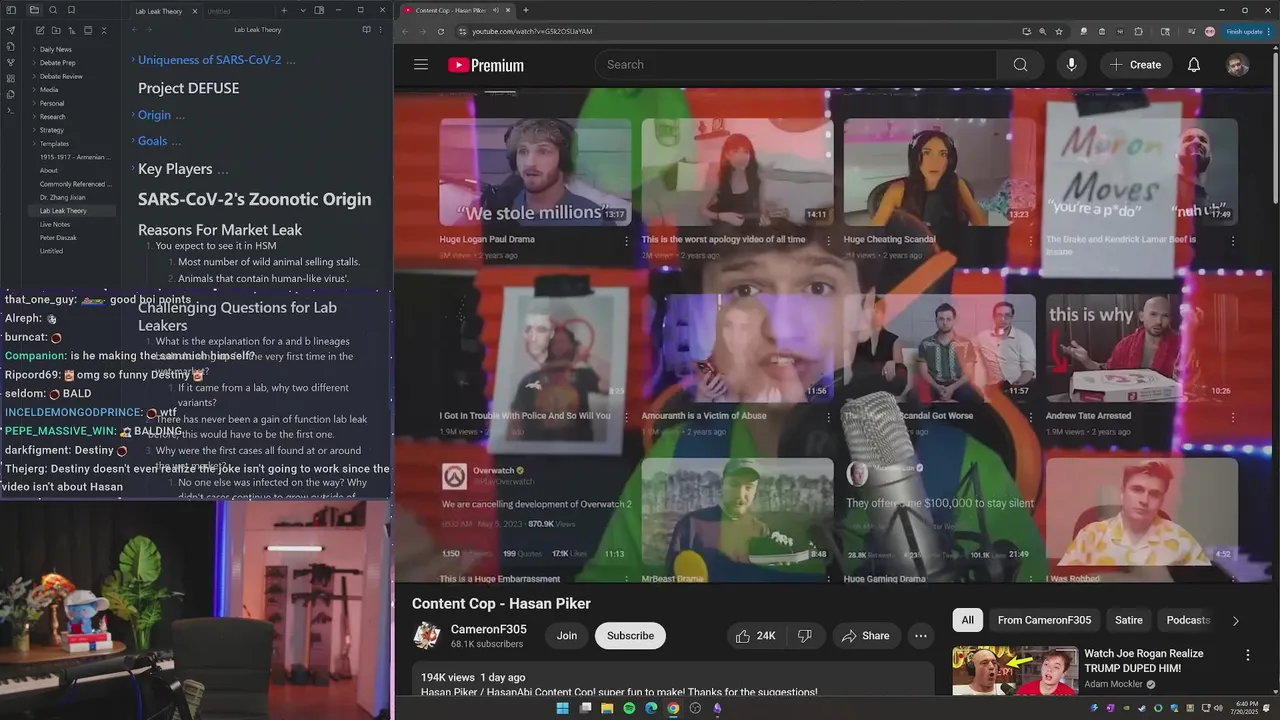Bookmark this page with the star icon
The image size is (1280, 720).
point(1059,31)
